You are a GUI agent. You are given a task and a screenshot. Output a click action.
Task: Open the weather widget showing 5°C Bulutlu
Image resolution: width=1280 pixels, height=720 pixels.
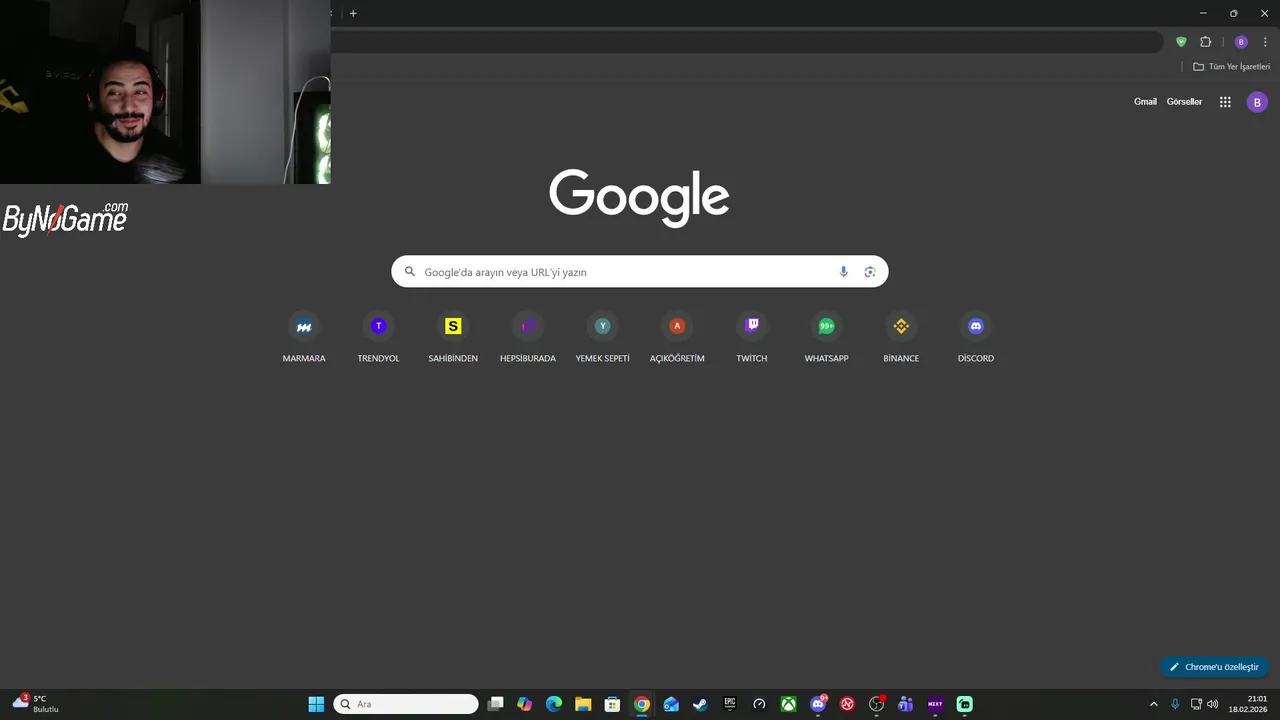pyautogui.click(x=35, y=704)
